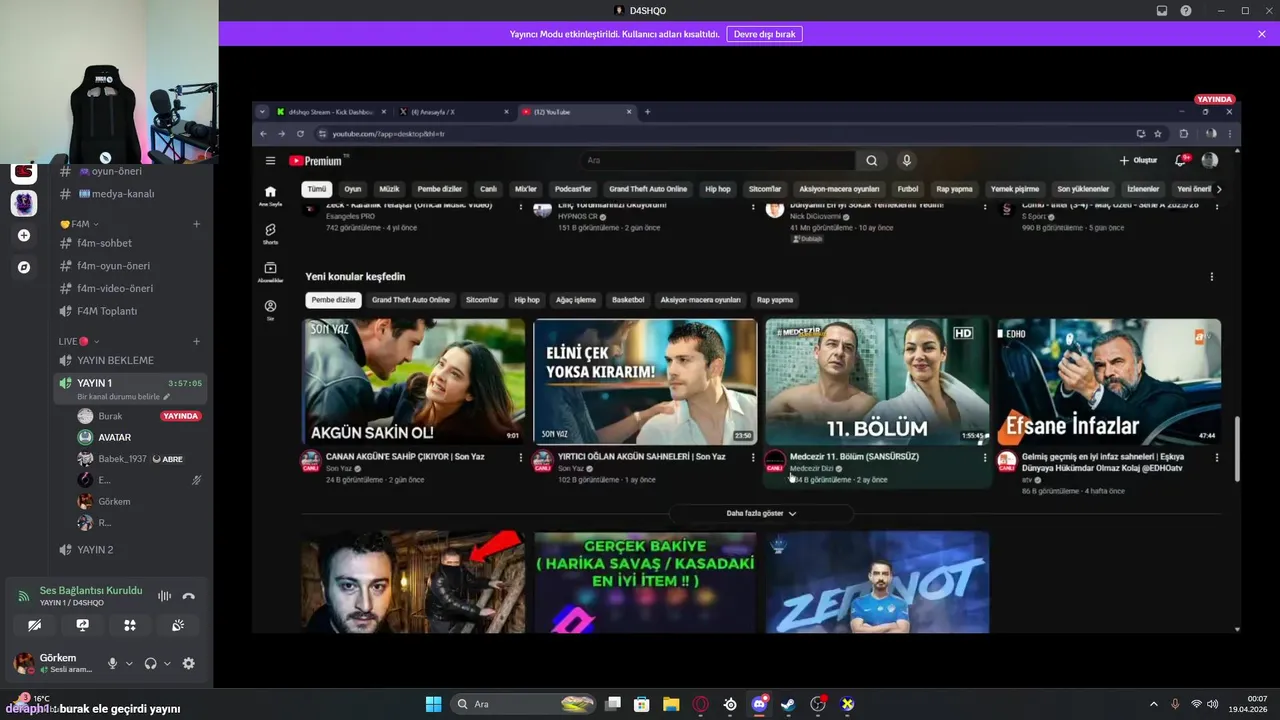Image resolution: width=1280 pixels, height=720 pixels.
Task: Open the Discord activities launcher icon
Action: (x=129, y=625)
